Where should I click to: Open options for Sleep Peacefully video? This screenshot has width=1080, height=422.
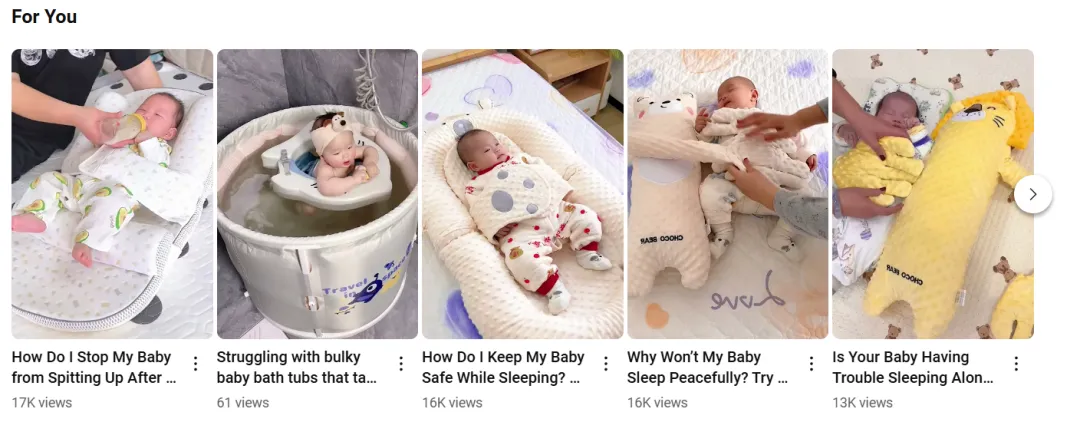click(x=811, y=363)
